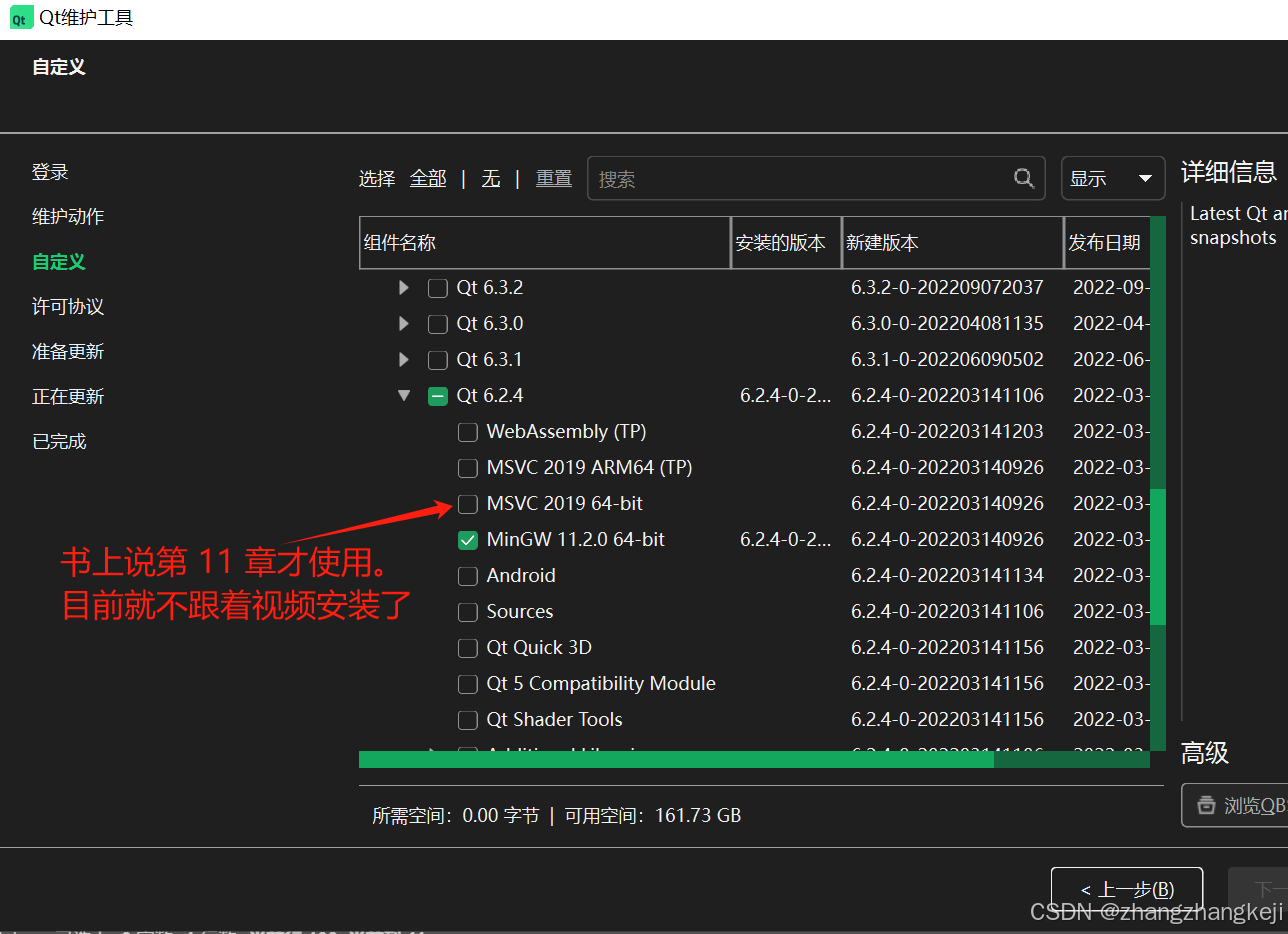The height and width of the screenshot is (934, 1288).
Task: Click the 全部 select-all link
Action: [x=428, y=178]
